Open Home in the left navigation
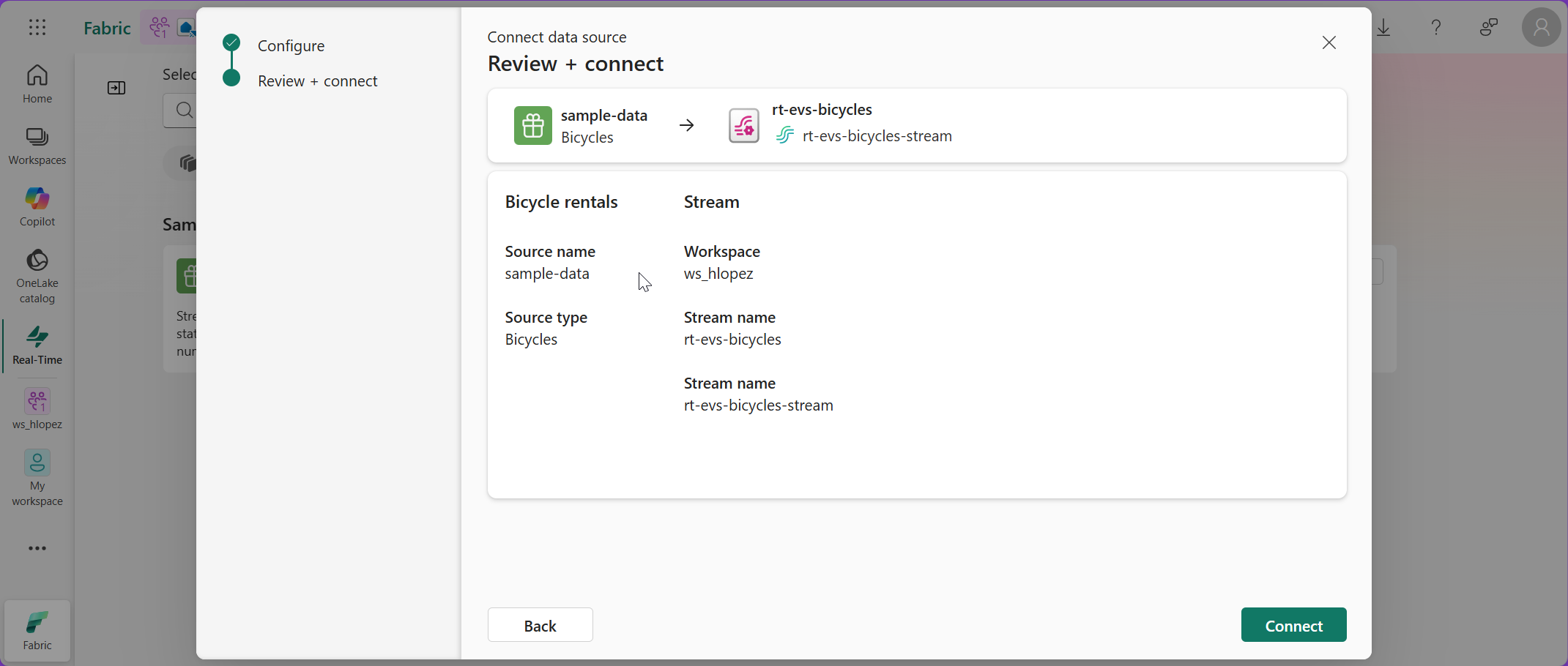Viewport: 1568px width, 666px height. 37,83
